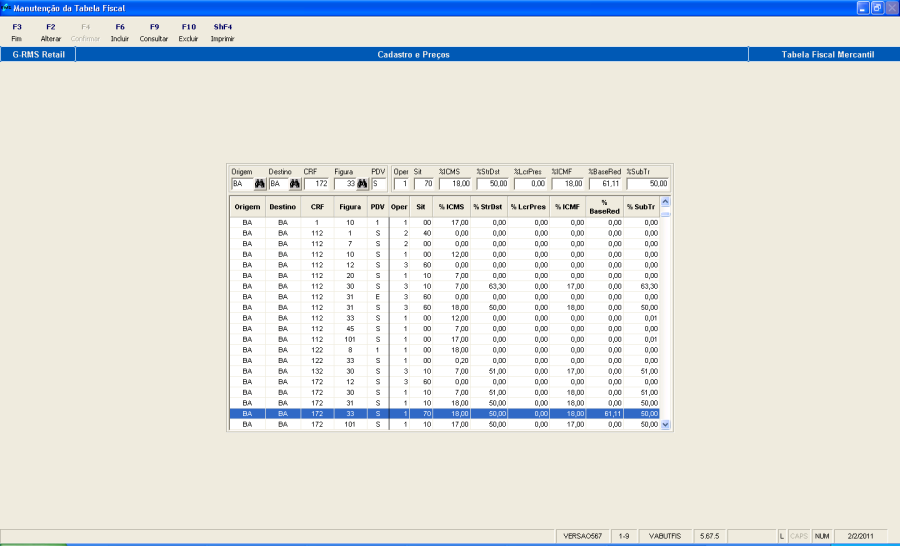Viewport: 900px width, 546px height.
Task: Select row CRF 172 Figura 30
Action: point(444,393)
